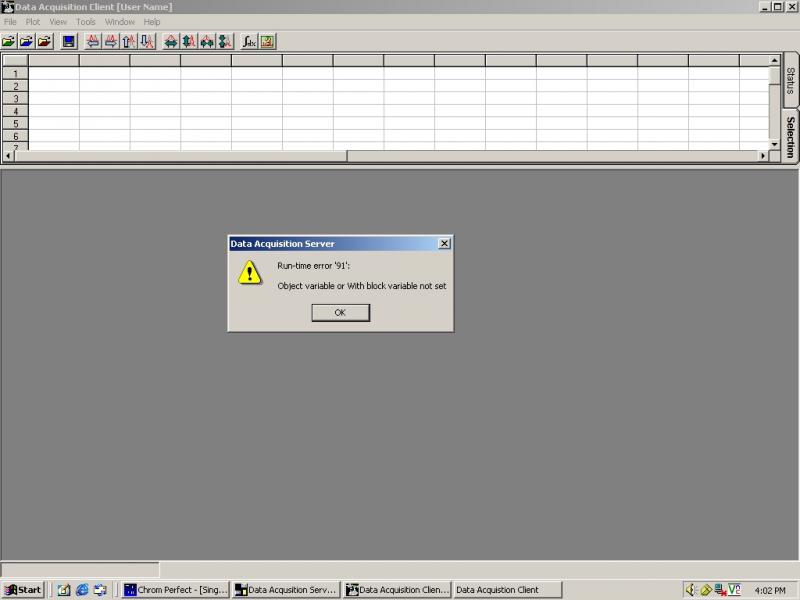
Task: Select row header 1 in the grid
Action: (x=15, y=73)
